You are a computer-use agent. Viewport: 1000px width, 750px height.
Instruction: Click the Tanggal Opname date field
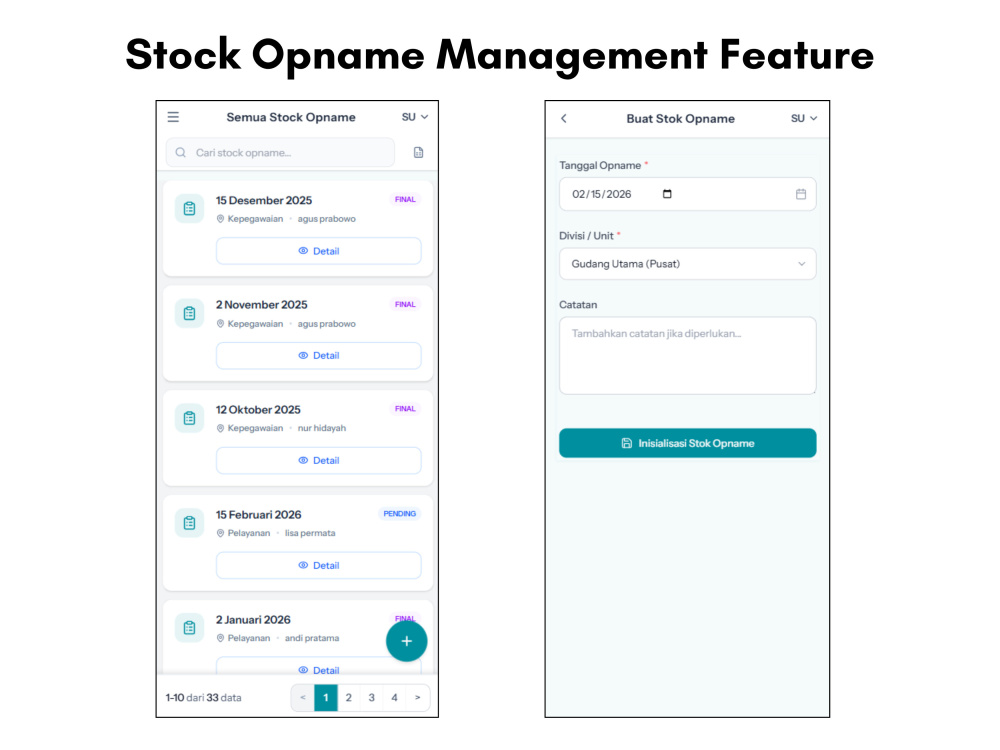pyautogui.click(x=688, y=194)
